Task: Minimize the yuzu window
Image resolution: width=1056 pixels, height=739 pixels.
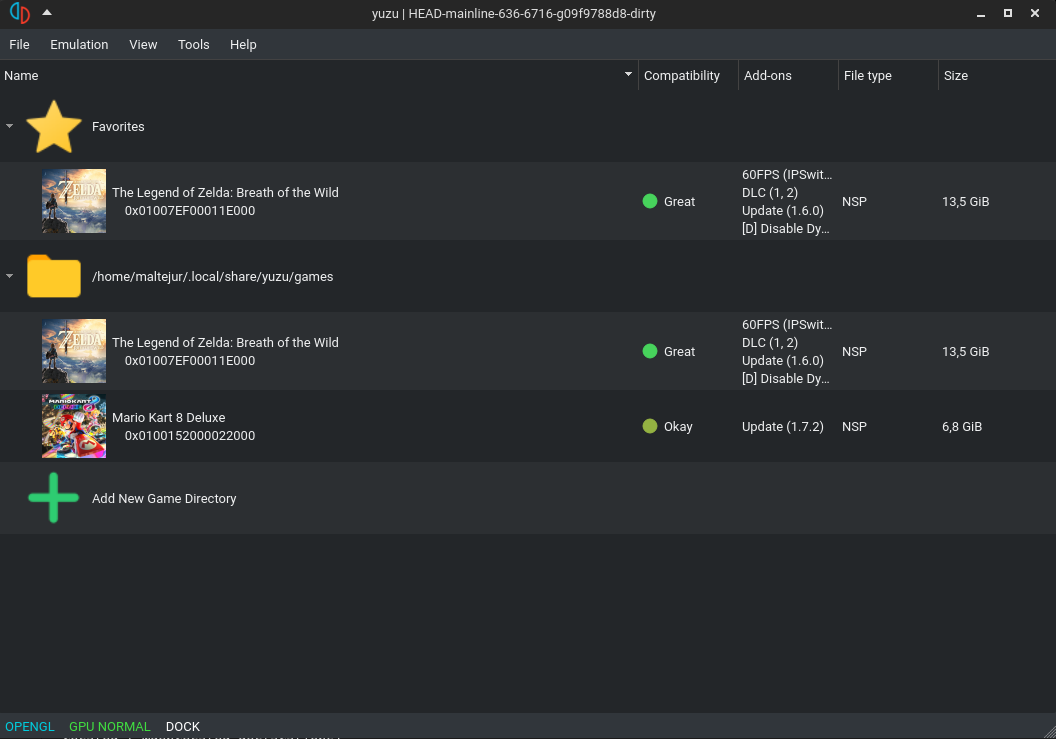Action: click(x=981, y=13)
